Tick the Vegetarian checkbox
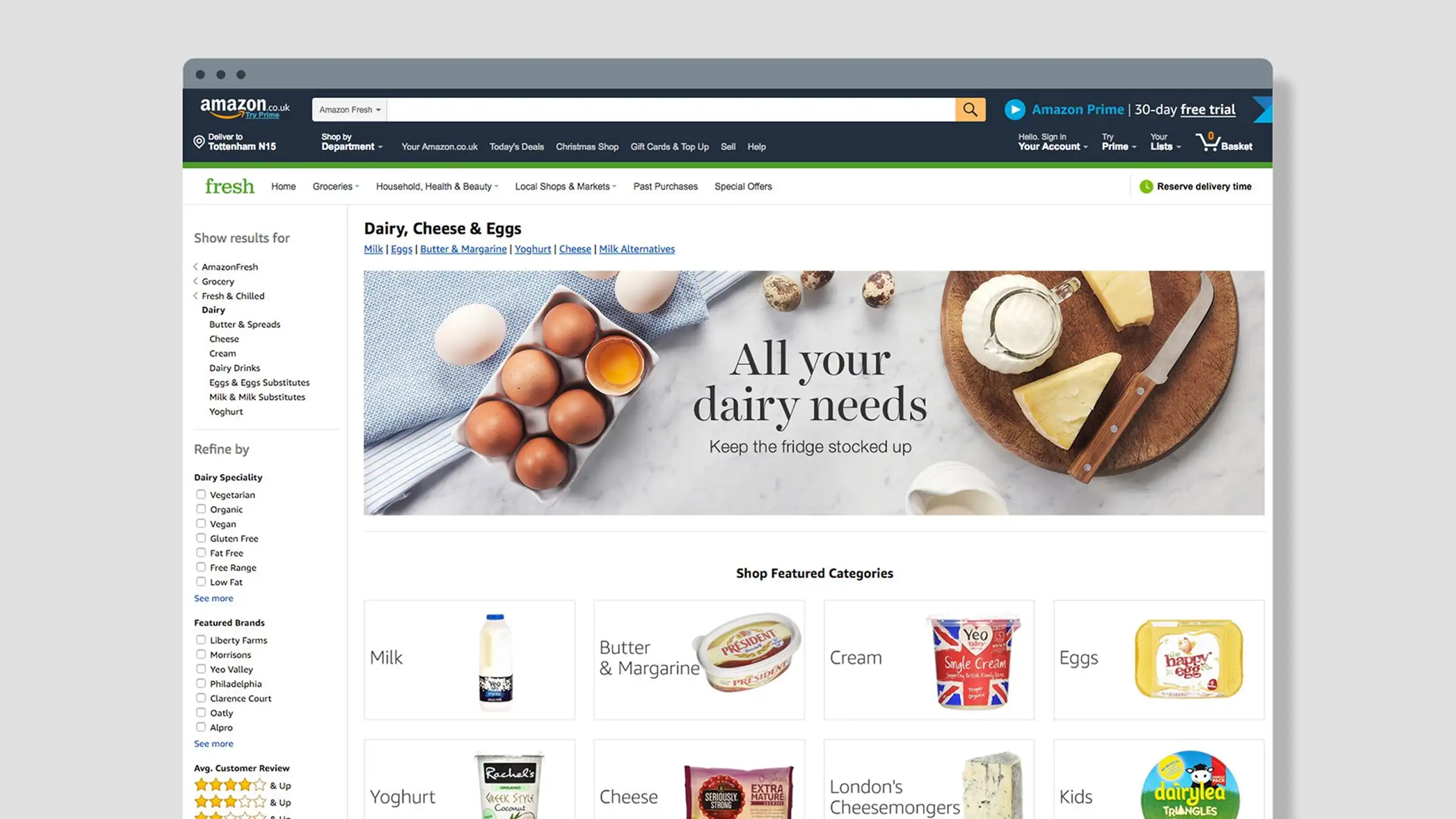Image resolution: width=1456 pixels, height=819 pixels. coord(201,494)
